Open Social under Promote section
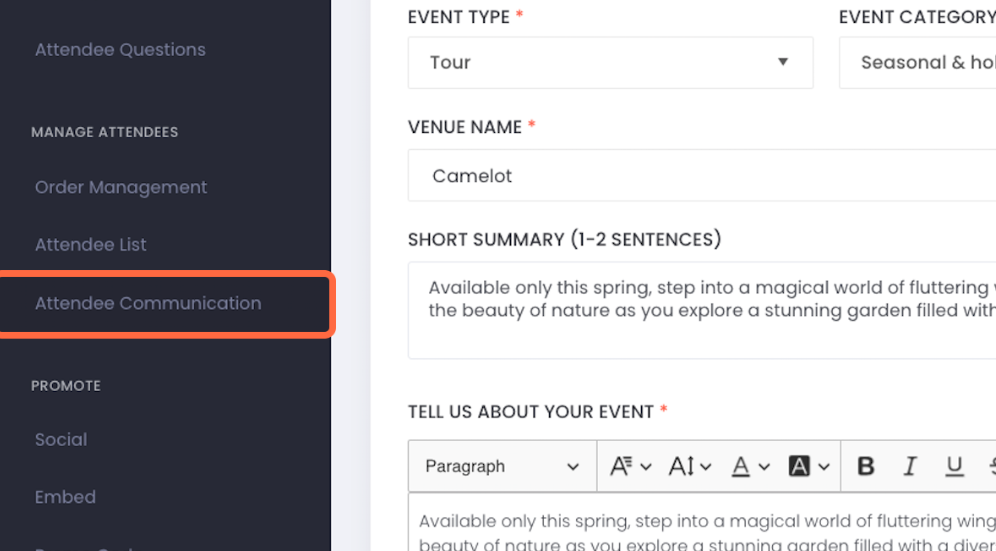Screen dimensions: 996x551 point(61,440)
